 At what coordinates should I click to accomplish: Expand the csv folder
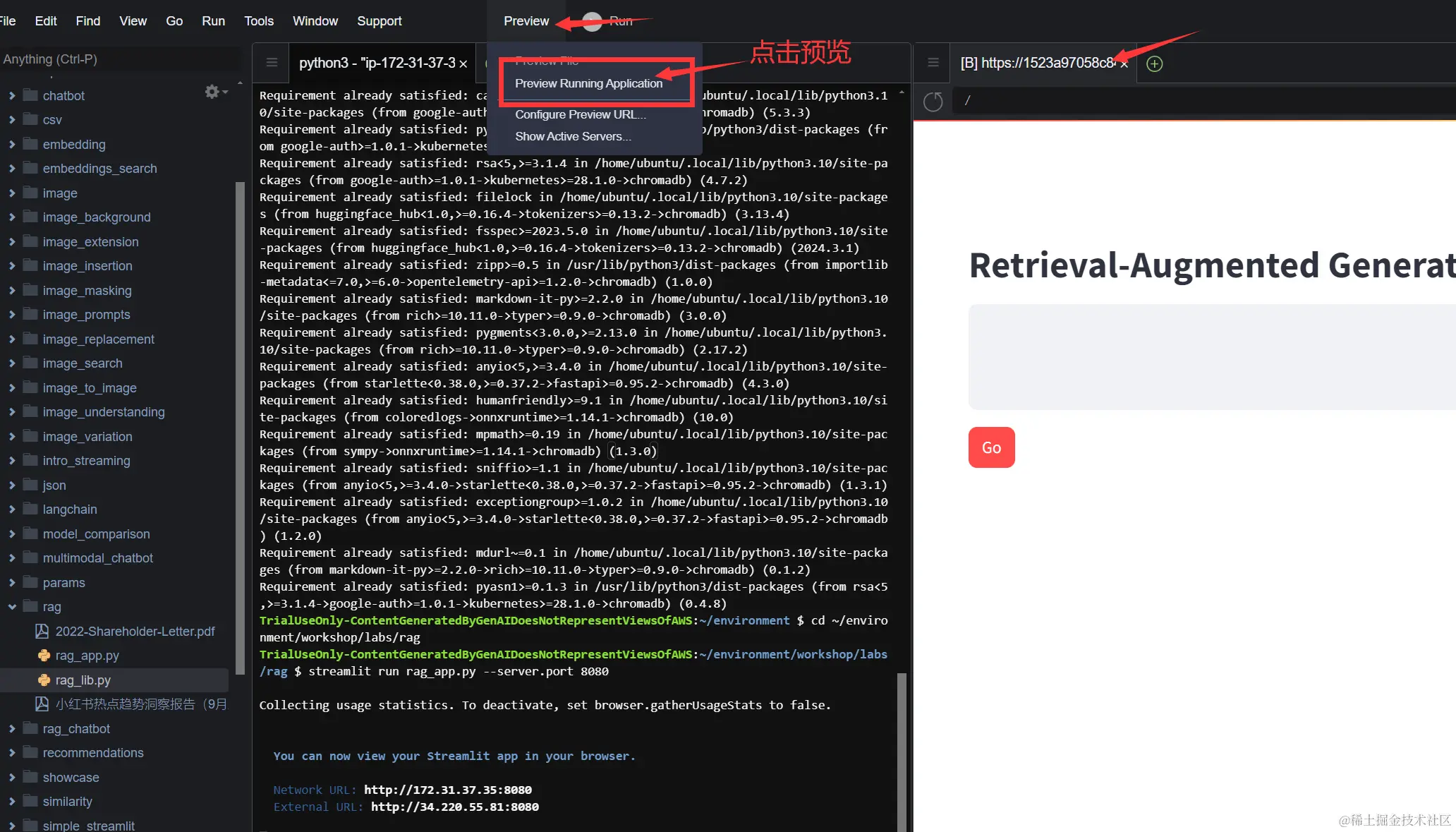pyautogui.click(x=12, y=120)
